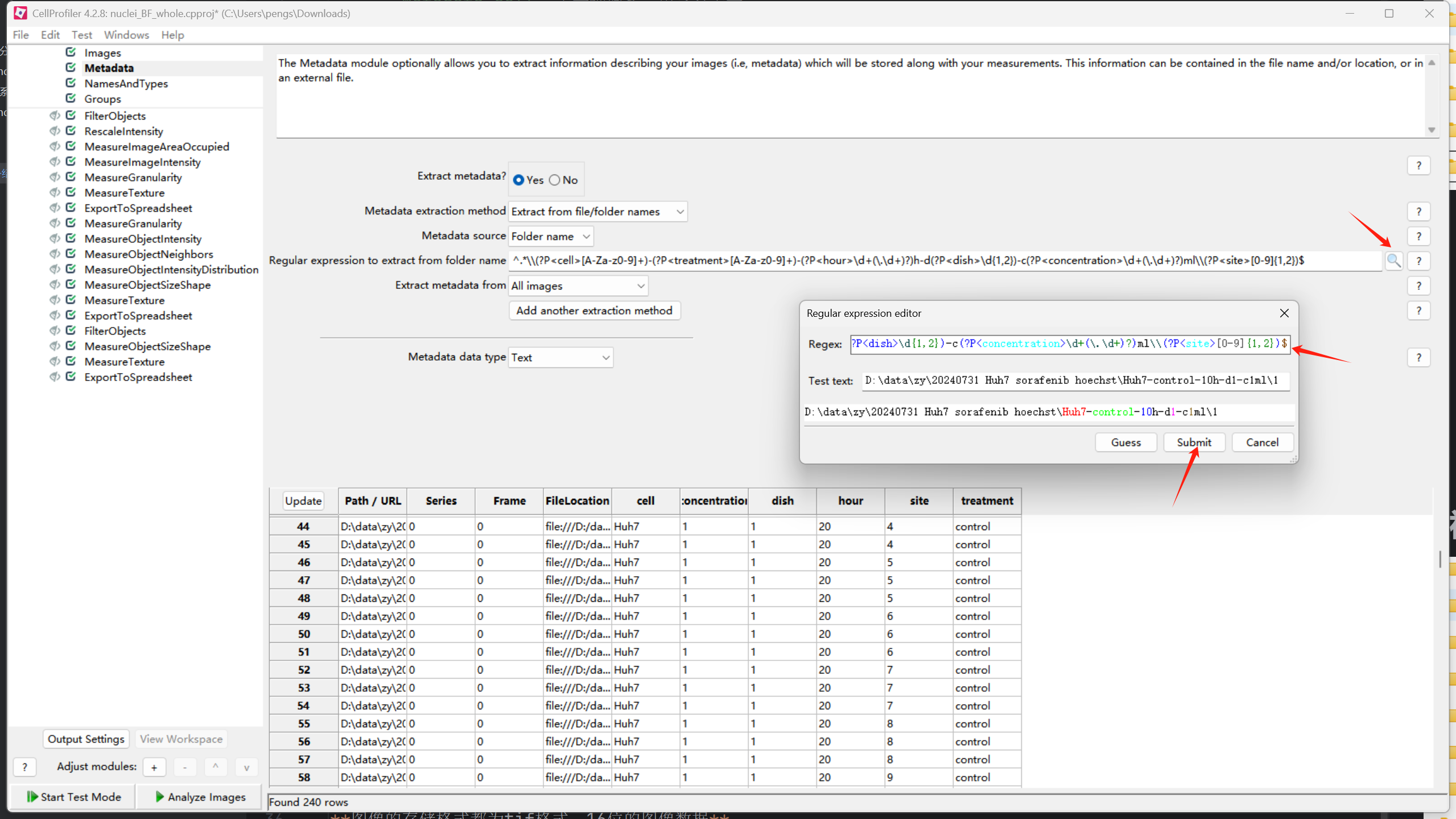
Task: Toggle eye icon for RescaleIntensity module
Action: point(55,131)
